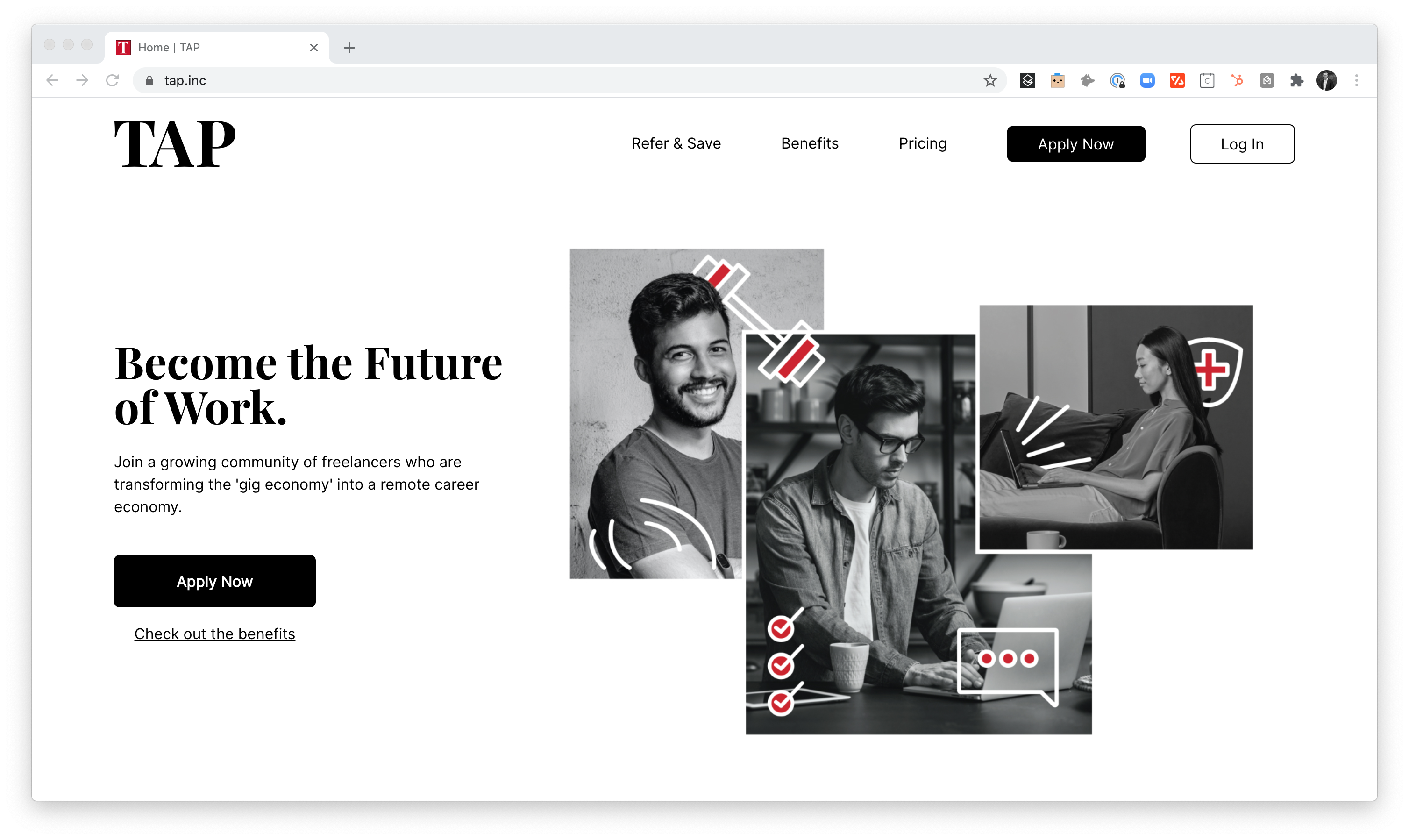Follow the Check out the benefits link
Image resolution: width=1409 pixels, height=840 pixels.
click(214, 634)
